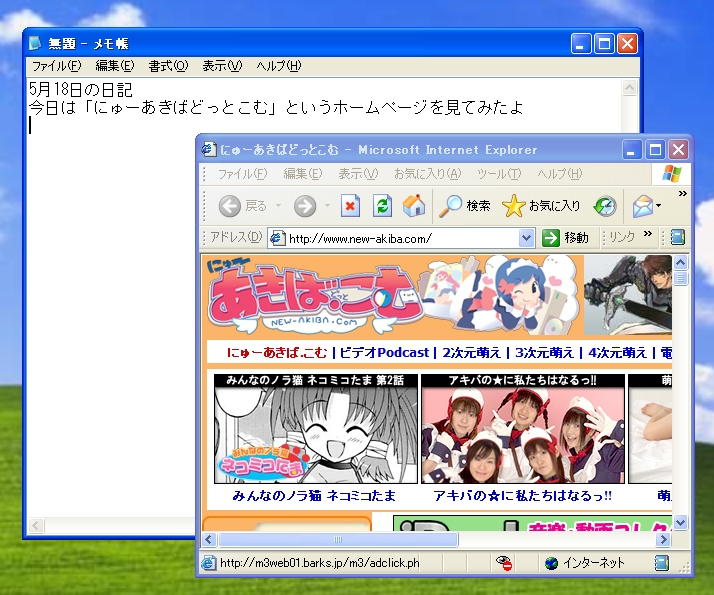This screenshot has width=714, height=595.
Task: Open お気に入り(A) menu in Internet Explorer
Action: (428, 174)
